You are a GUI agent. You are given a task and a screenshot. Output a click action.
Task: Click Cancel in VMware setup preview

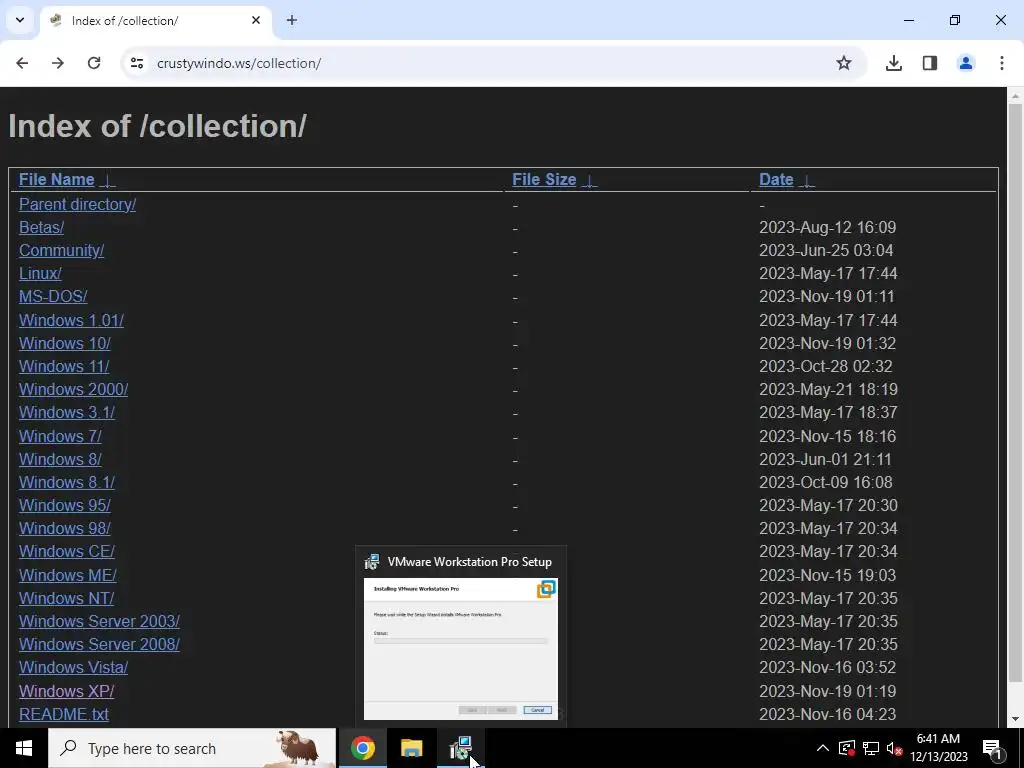(537, 710)
